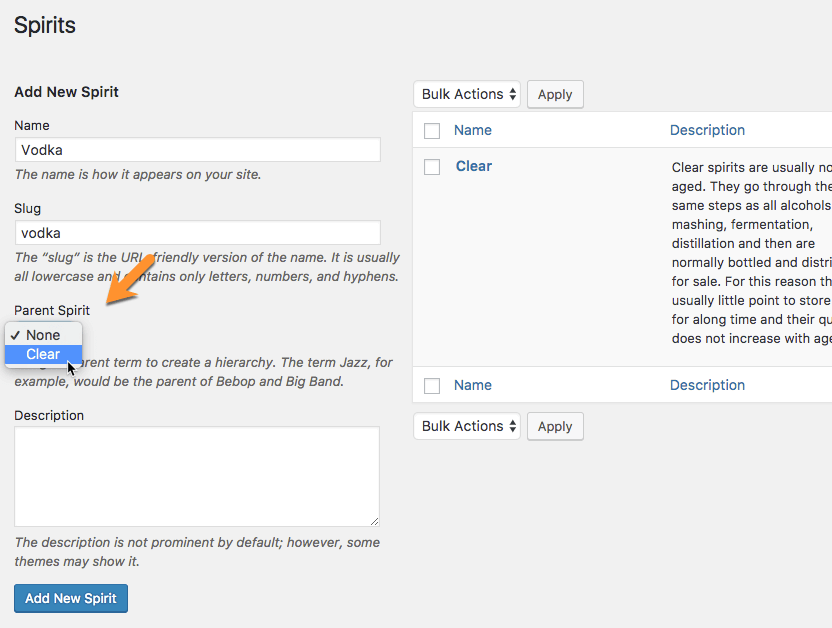The image size is (832, 628).
Task: Sort by the Description column header
Action: (707, 130)
